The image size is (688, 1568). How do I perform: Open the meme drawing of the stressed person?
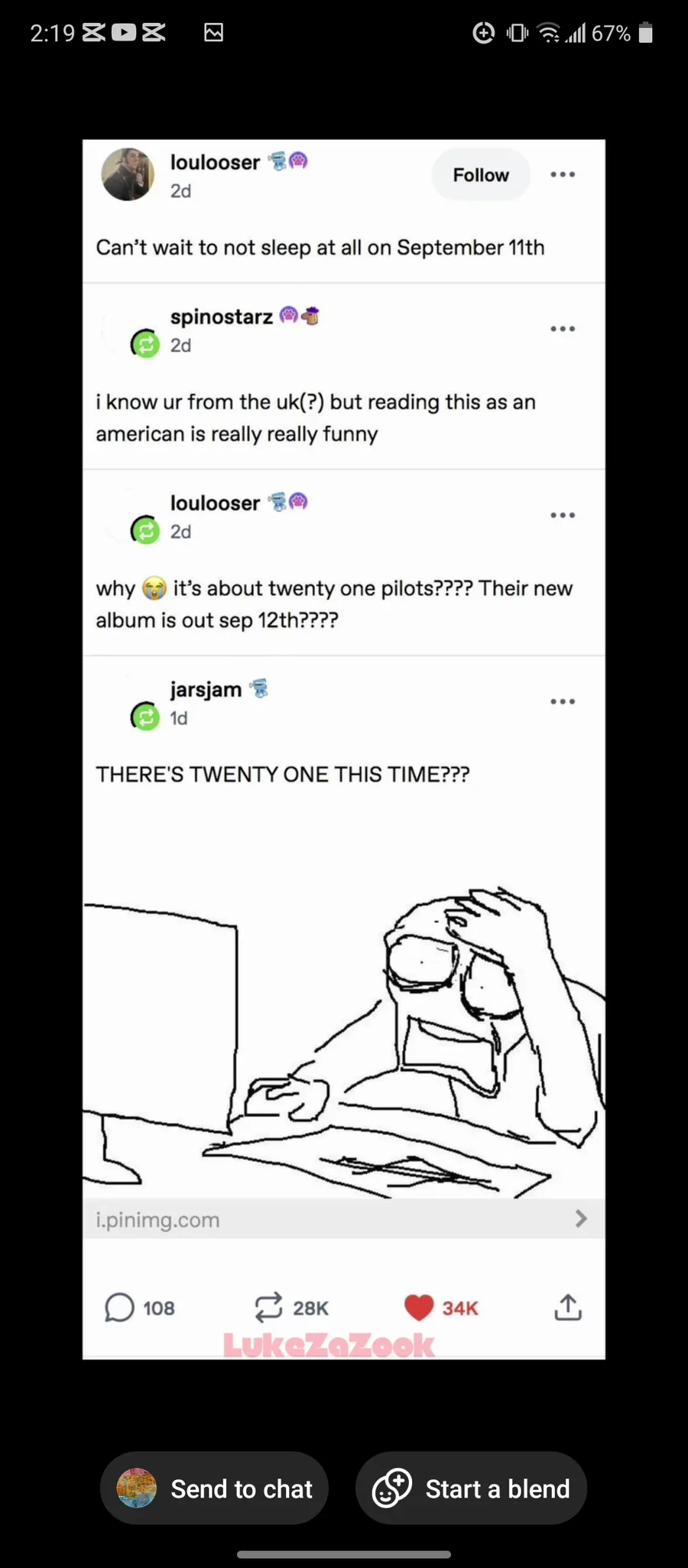[x=344, y=1033]
